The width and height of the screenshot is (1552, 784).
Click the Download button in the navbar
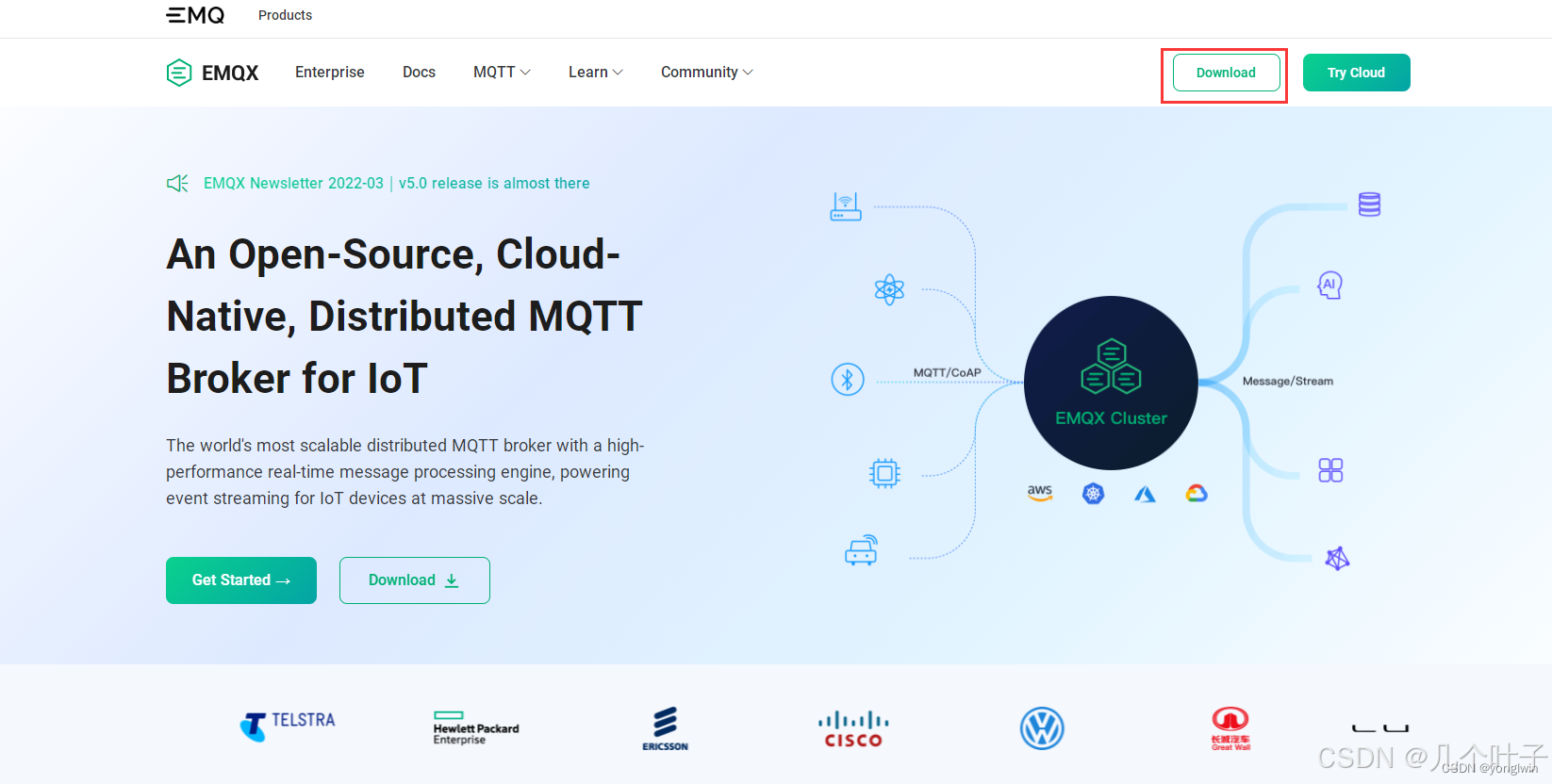pos(1226,73)
